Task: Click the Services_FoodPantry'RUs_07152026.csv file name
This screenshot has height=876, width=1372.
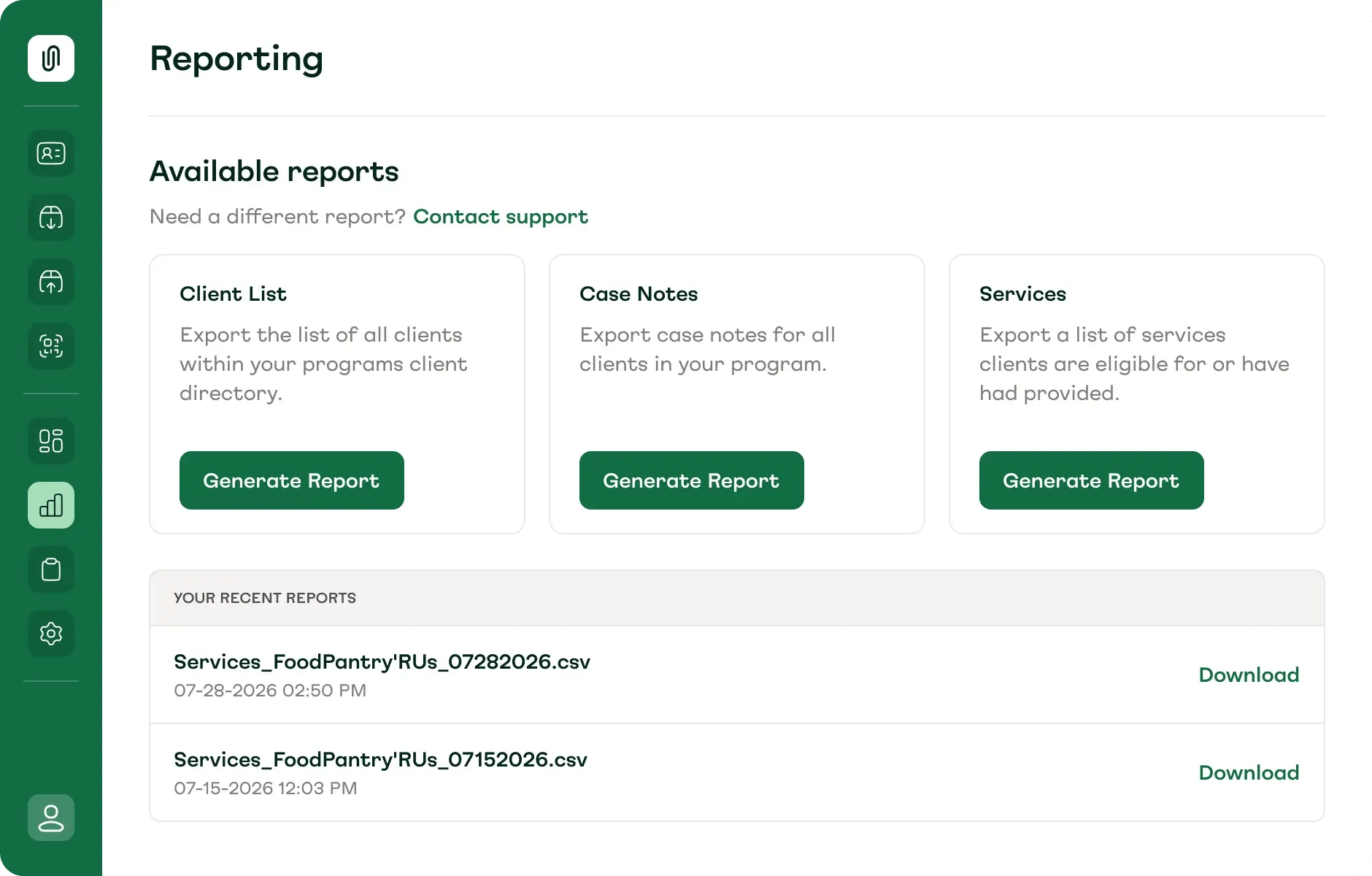Action: pos(380,760)
